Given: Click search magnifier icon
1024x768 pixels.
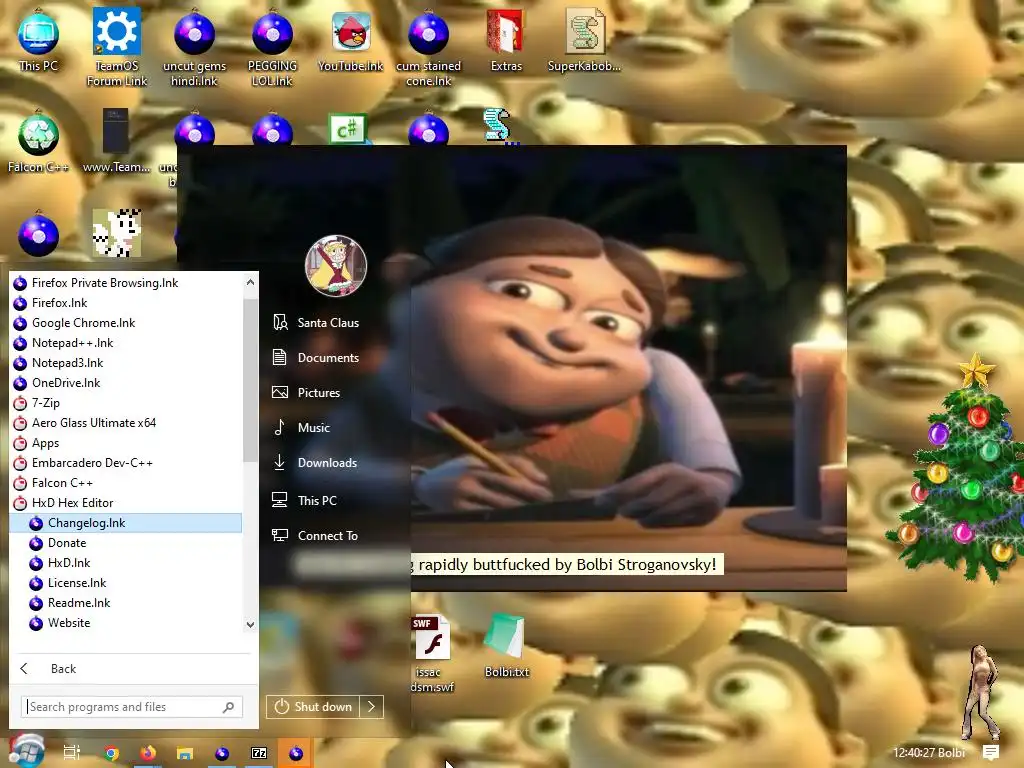Looking at the screenshot, I should (229, 707).
